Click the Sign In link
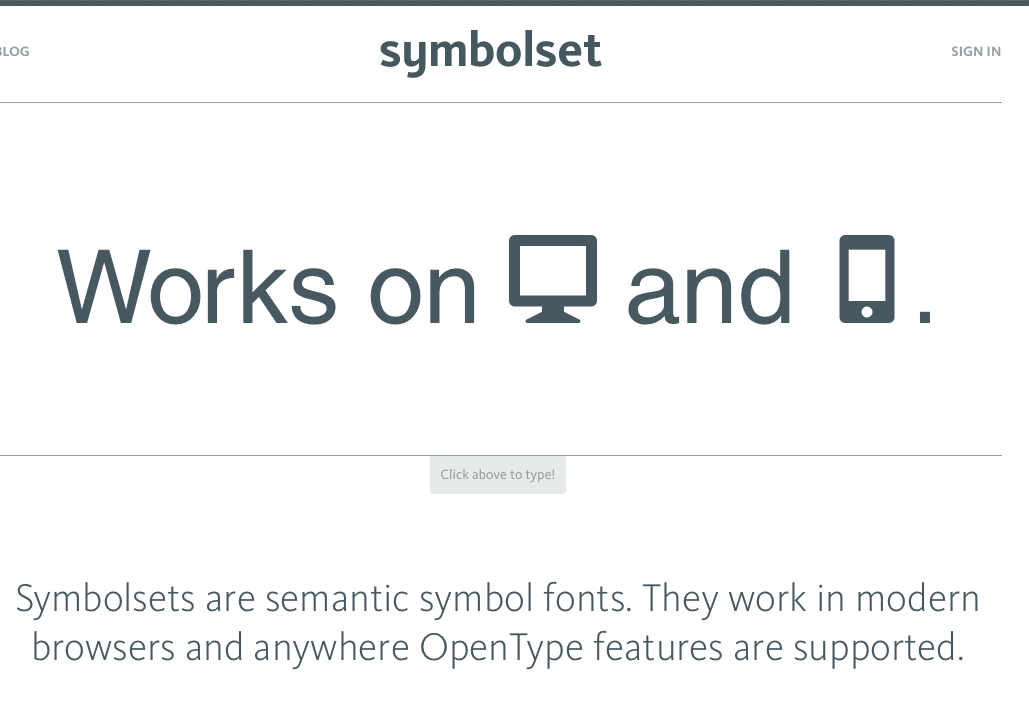The height and width of the screenshot is (722, 1029). (975, 52)
